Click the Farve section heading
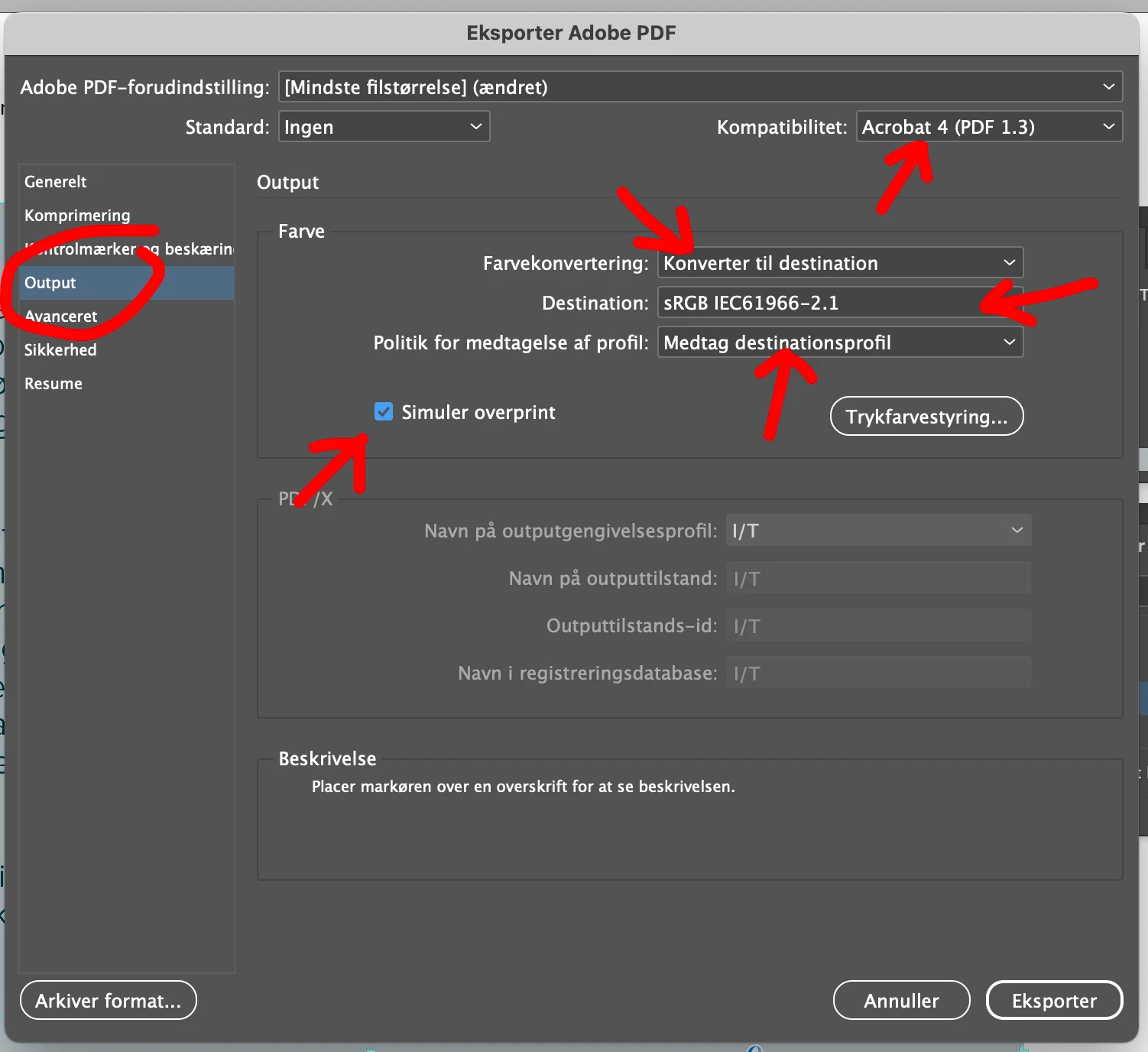Image resolution: width=1148 pixels, height=1052 pixels. (301, 232)
